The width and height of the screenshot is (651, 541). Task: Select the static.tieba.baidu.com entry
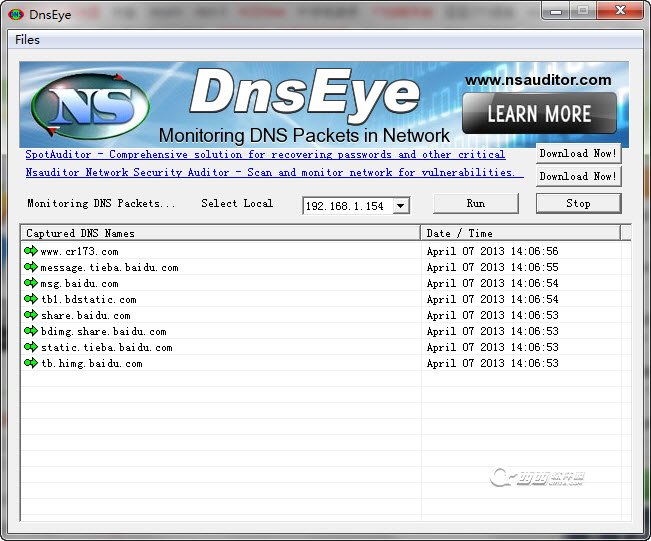pos(107,347)
